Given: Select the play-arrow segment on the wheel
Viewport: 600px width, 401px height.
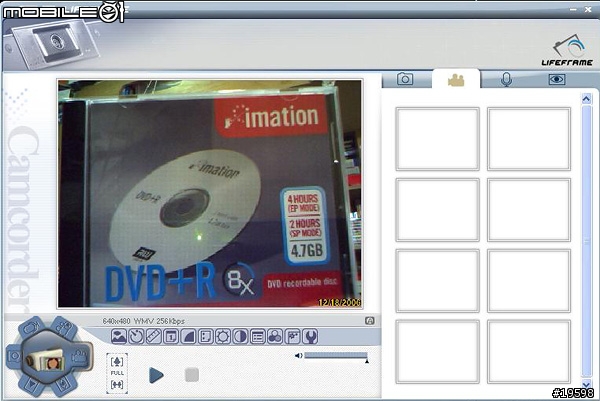Looking at the screenshot, I should click(x=32, y=385).
